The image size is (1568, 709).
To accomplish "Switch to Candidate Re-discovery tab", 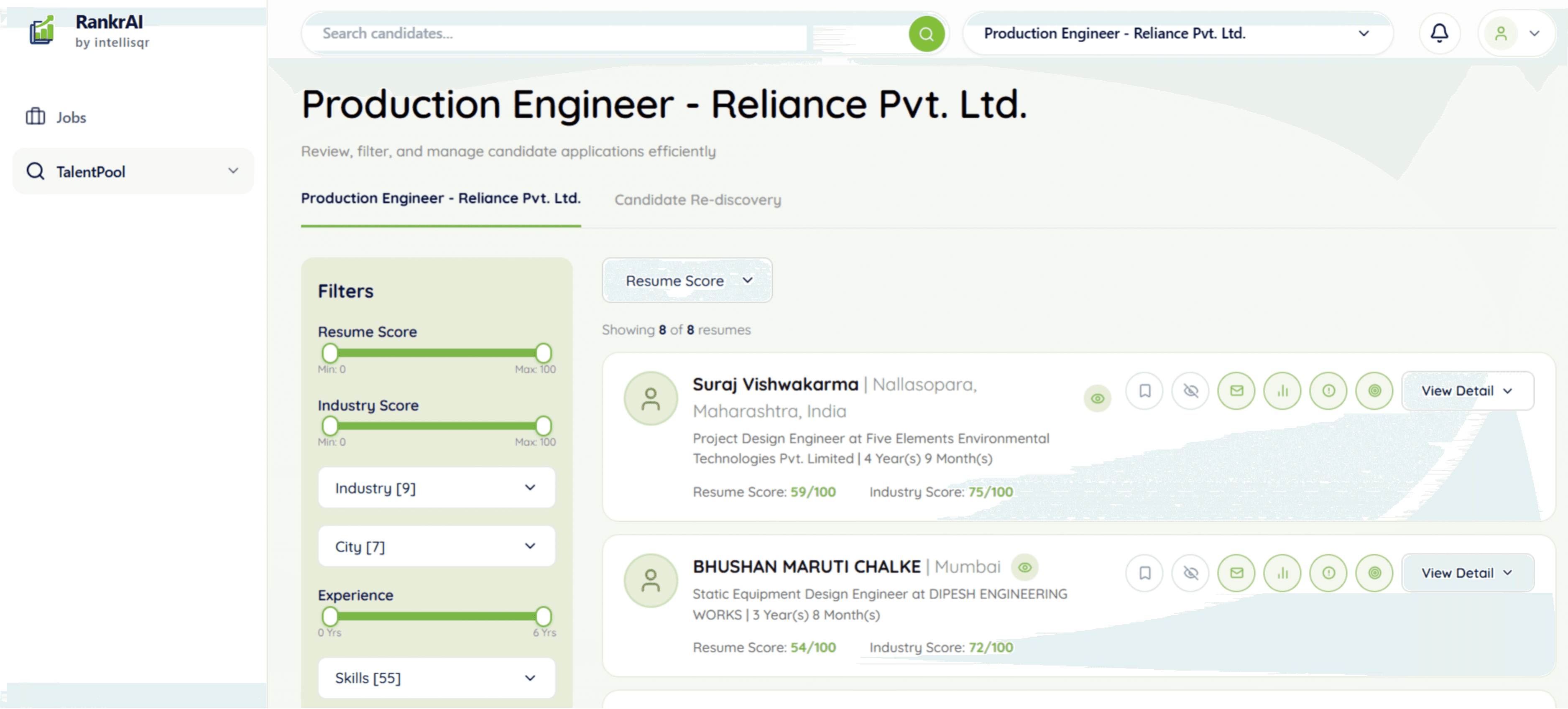I will (697, 200).
